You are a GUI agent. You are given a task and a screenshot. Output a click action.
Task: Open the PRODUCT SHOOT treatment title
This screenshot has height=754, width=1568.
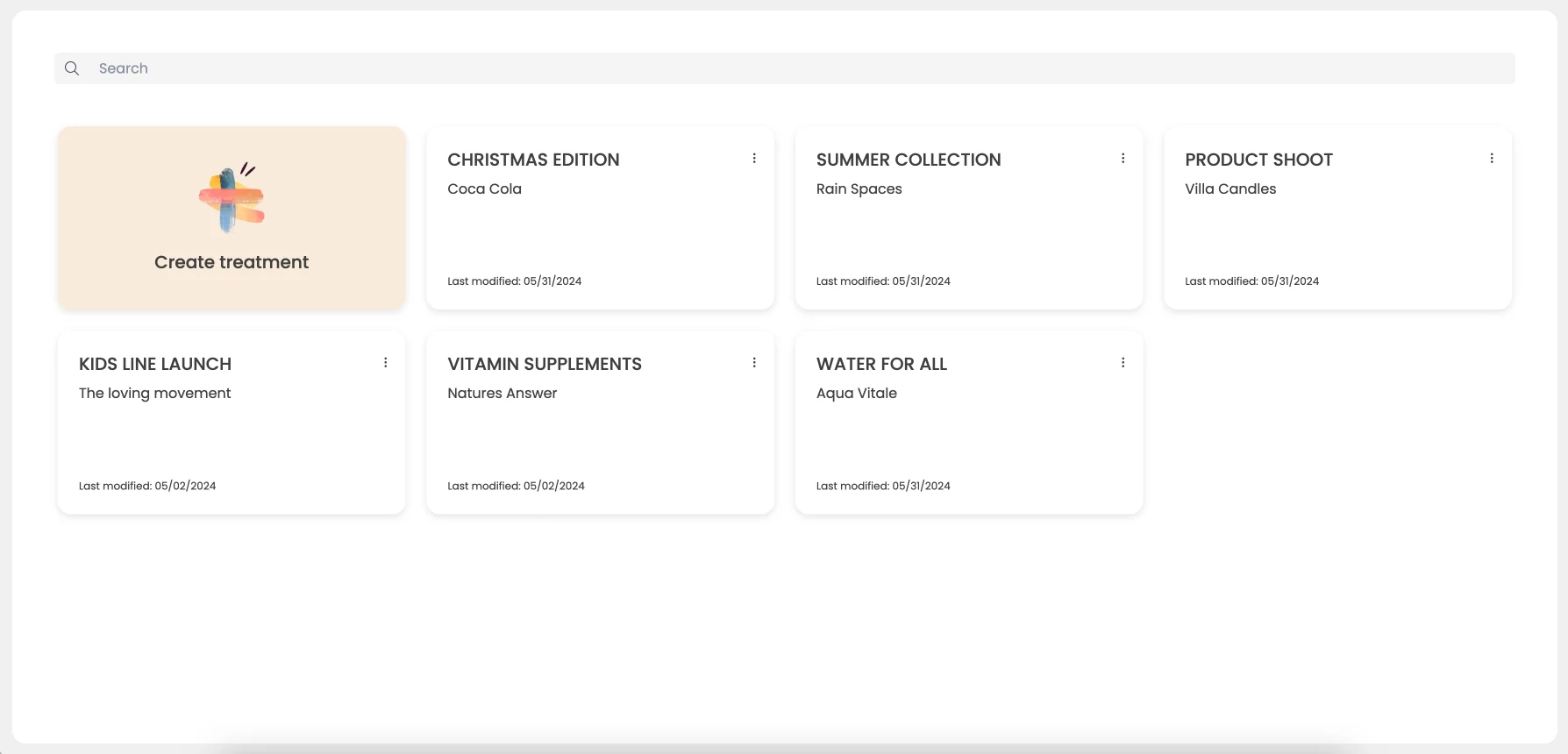(1258, 160)
